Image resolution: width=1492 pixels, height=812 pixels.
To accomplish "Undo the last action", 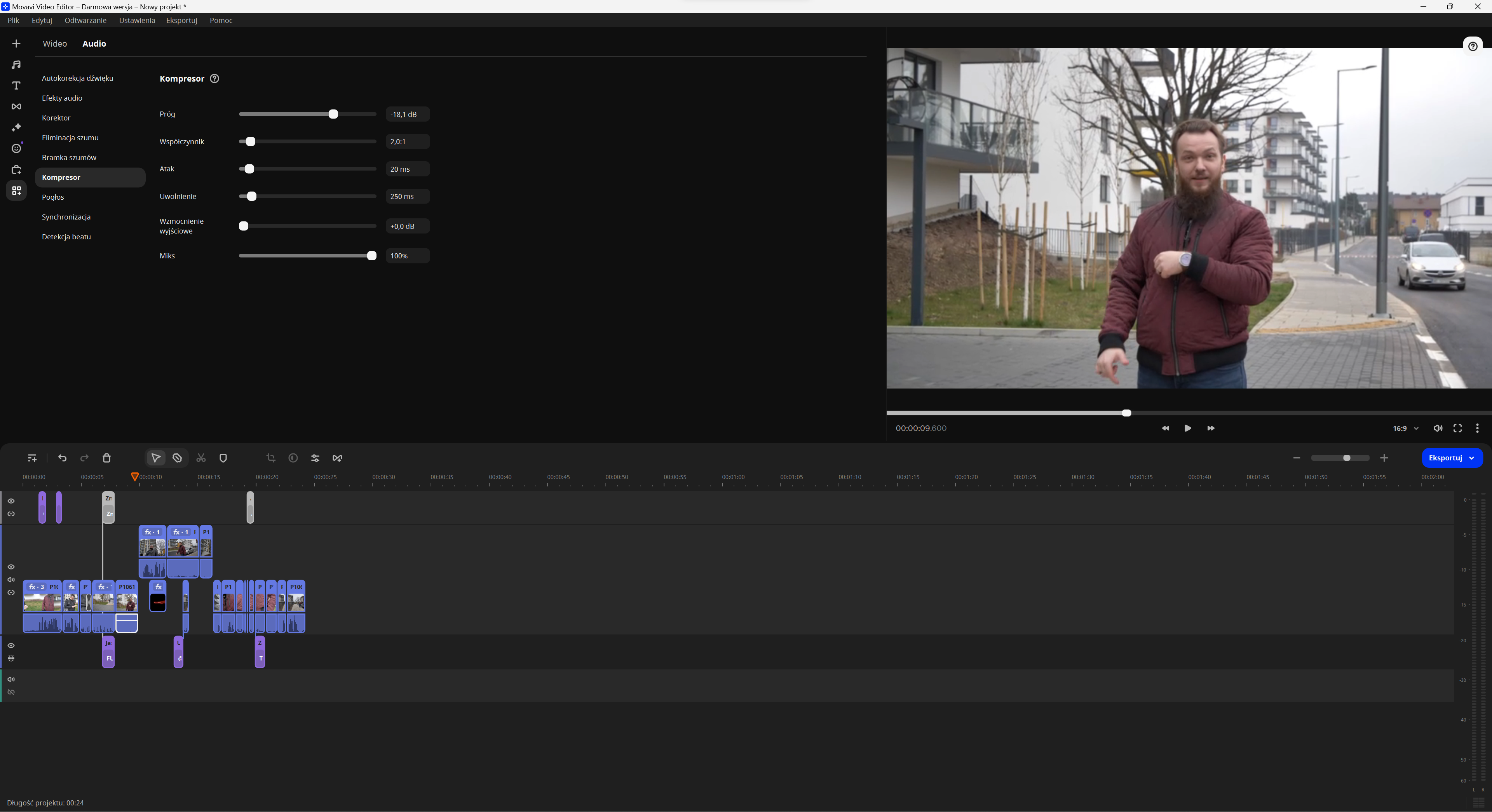I will point(63,458).
